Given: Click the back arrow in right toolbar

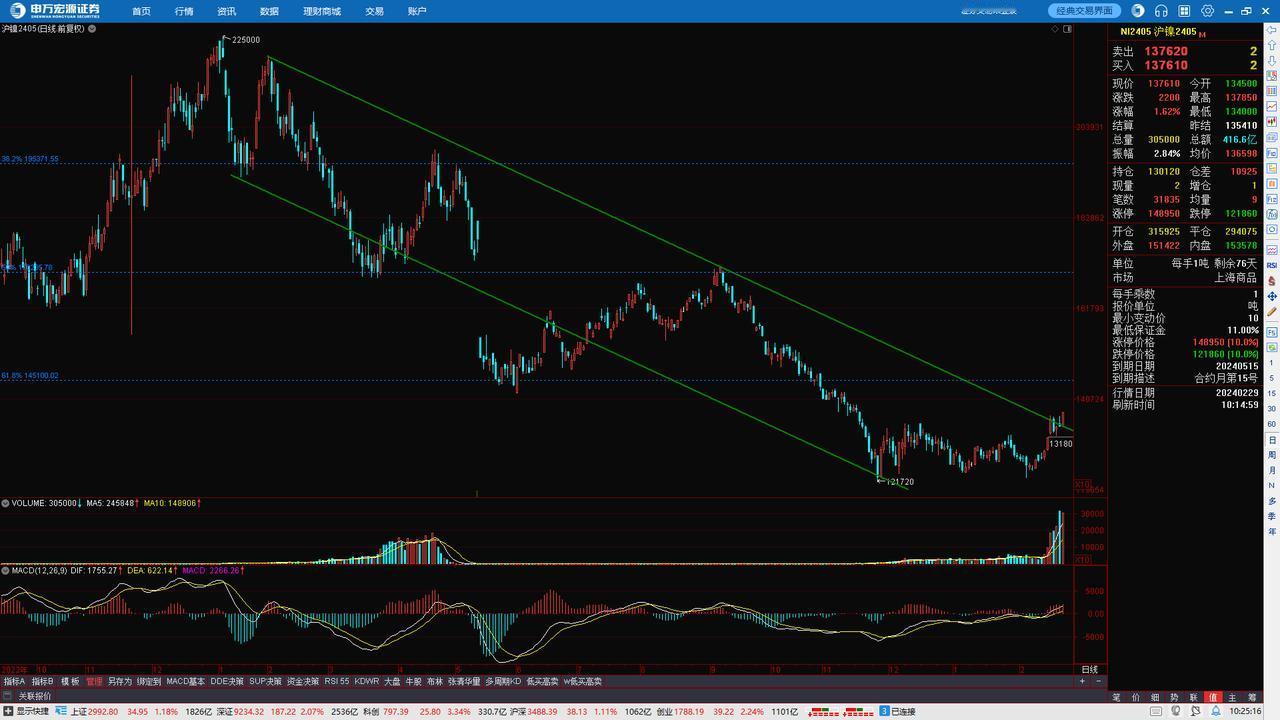Looking at the screenshot, I should 1272,30.
